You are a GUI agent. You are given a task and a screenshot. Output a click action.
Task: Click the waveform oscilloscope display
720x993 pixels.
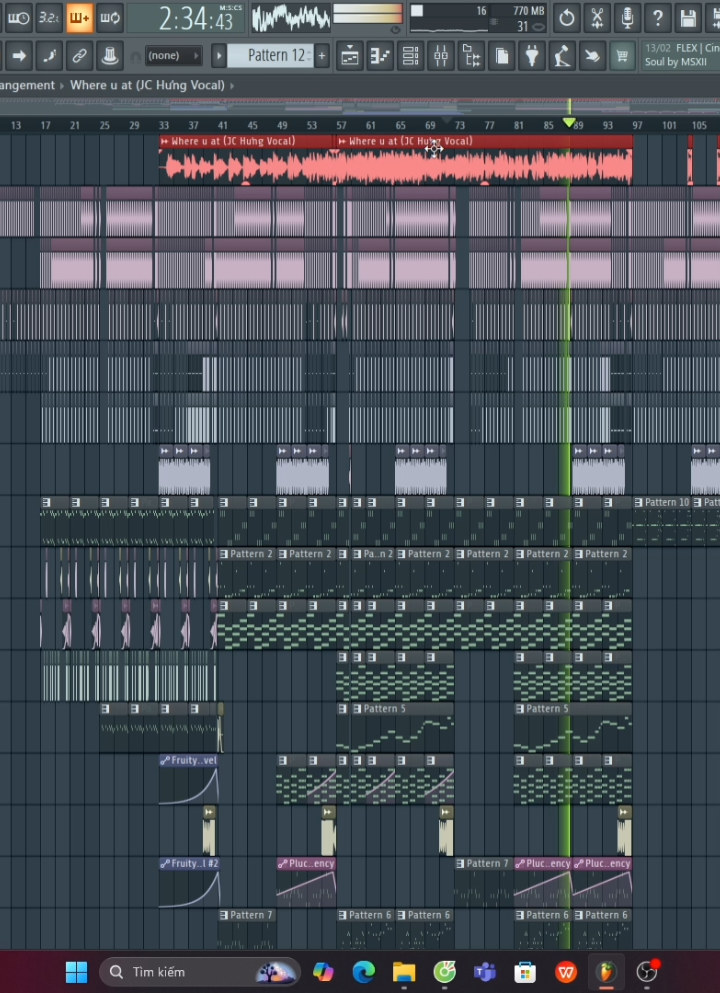[x=291, y=18]
